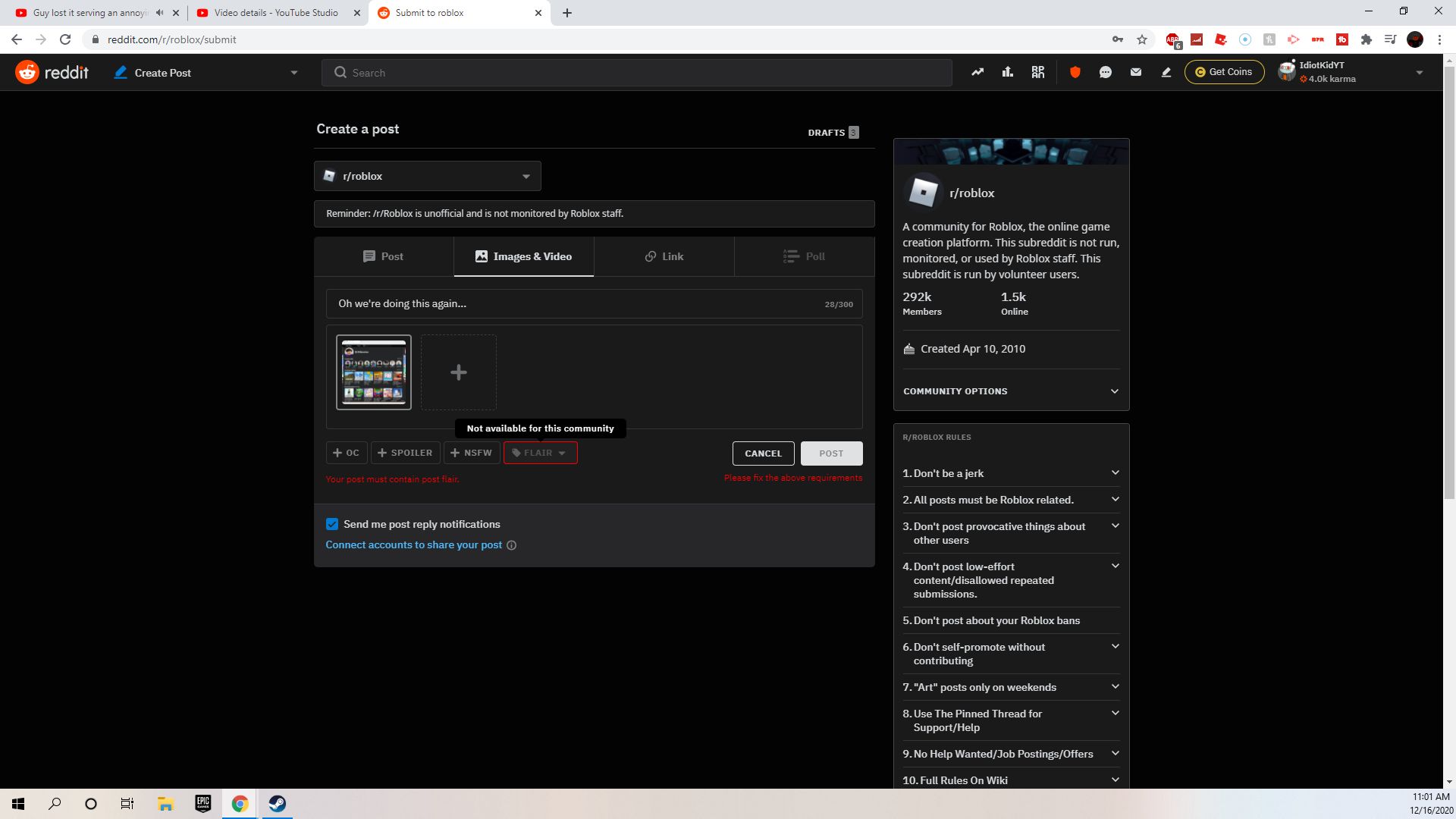Toggle the NSFW tag button
Image resolution: width=1456 pixels, height=819 pixels.
tap(471, 453)
